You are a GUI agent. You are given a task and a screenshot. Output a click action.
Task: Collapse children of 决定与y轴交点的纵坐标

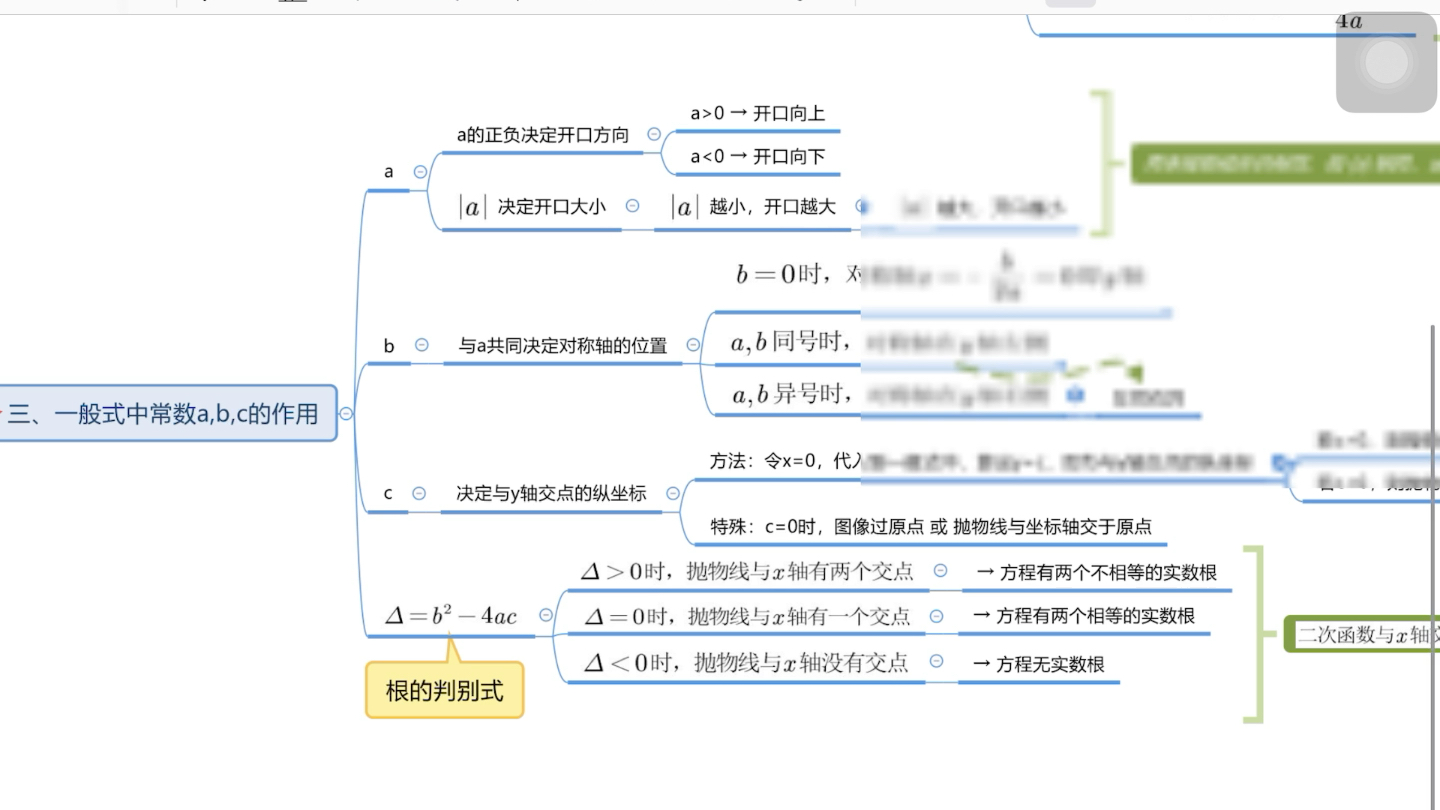point(673,493)
